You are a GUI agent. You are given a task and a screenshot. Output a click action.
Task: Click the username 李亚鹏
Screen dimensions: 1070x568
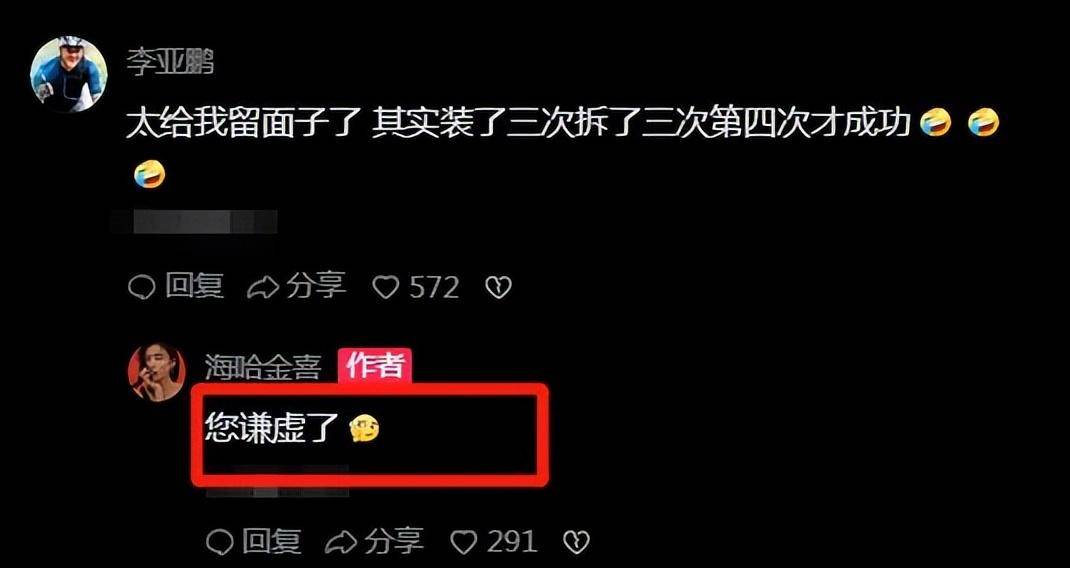(x=170, y=63)
